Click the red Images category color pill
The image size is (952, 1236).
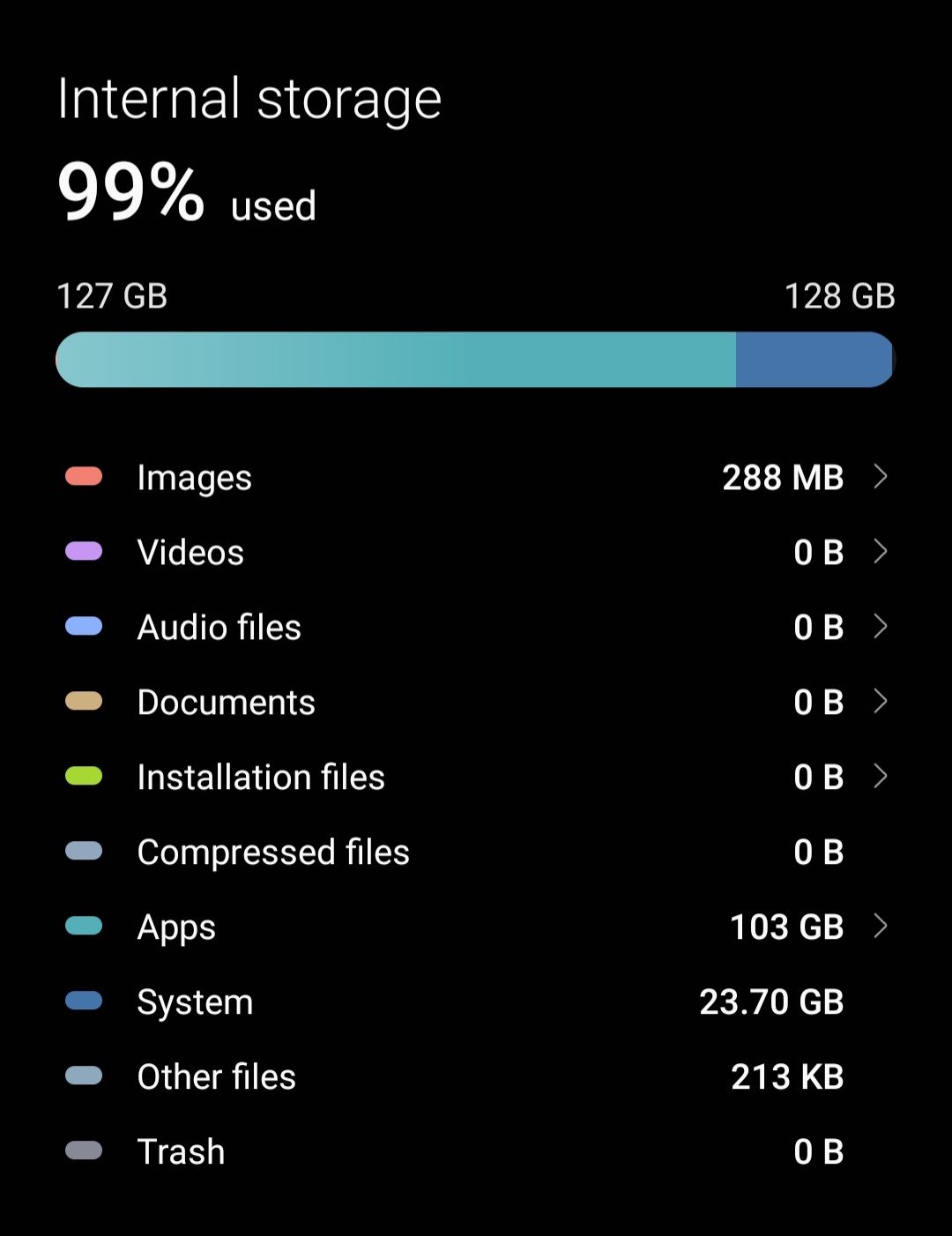point(84,477)
